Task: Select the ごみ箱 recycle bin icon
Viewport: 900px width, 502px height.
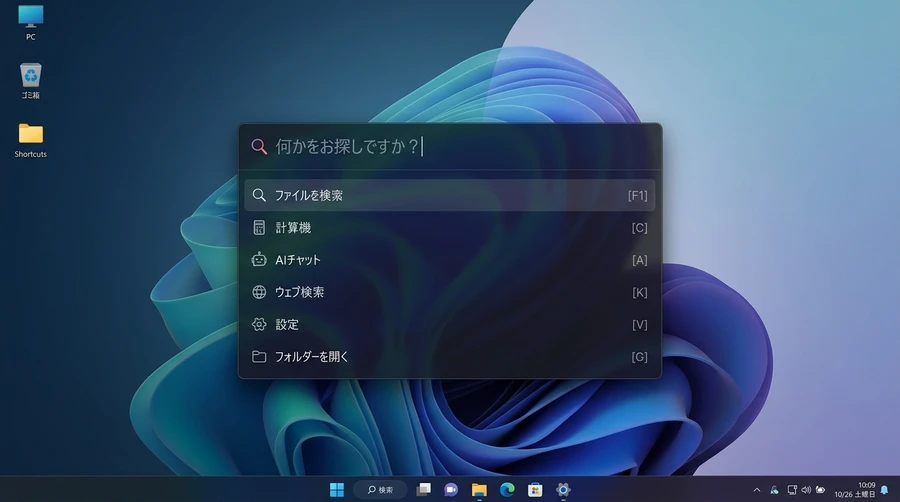Action: pyautogui.click(x=31, y=81)
